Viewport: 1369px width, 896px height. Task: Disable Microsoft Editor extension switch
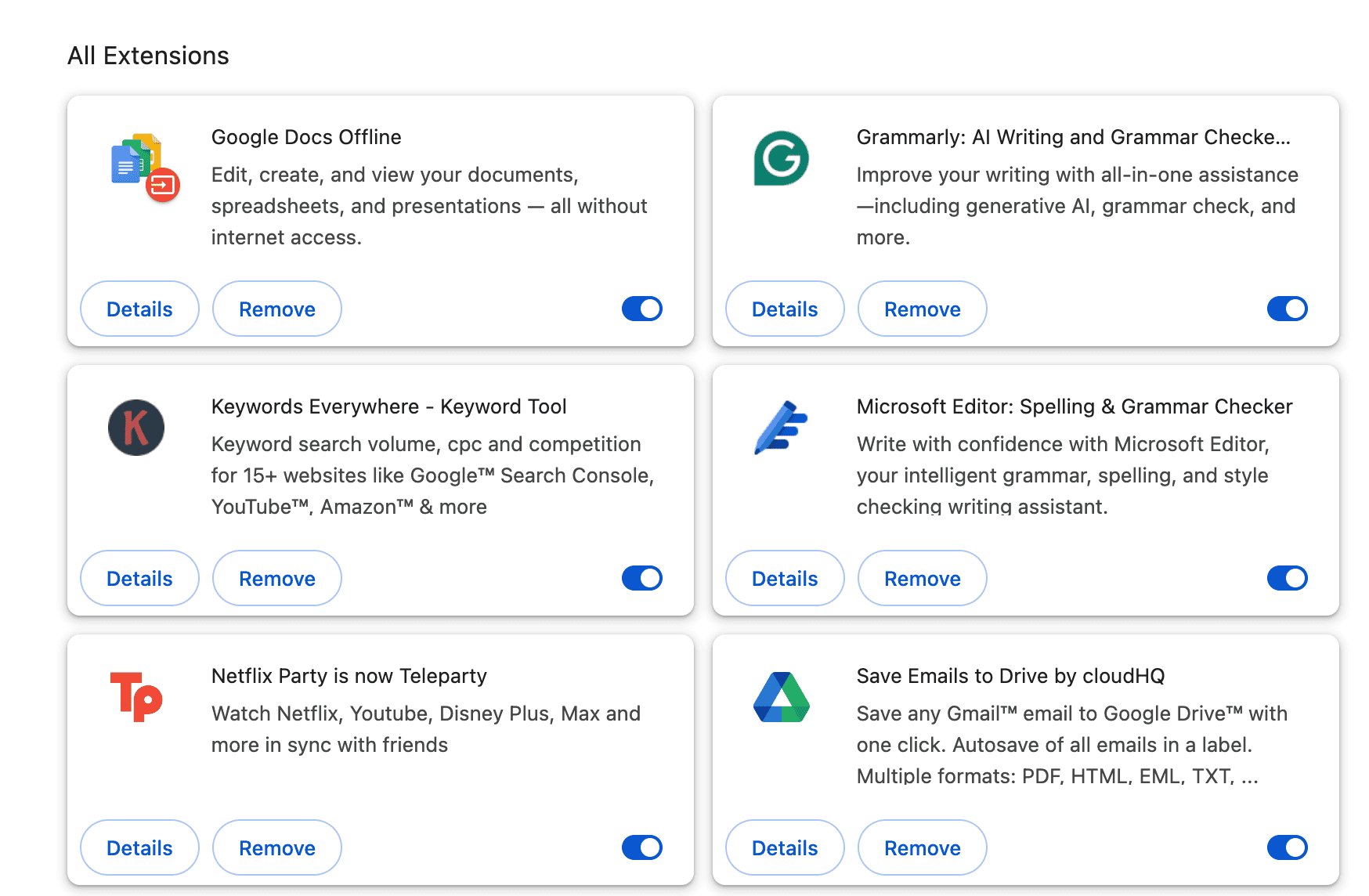pos(1287,578)
